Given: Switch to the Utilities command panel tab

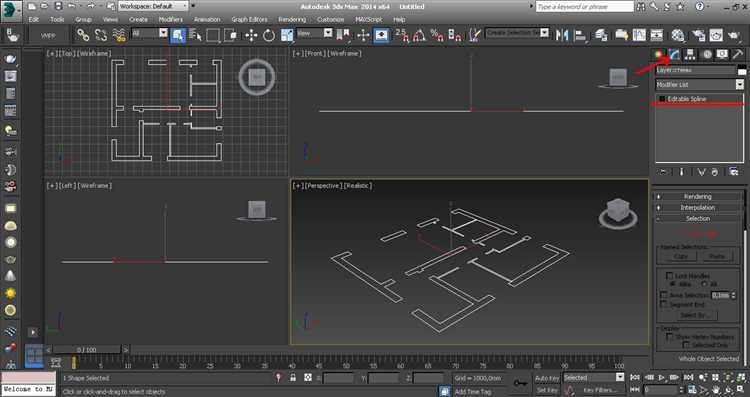Looking at the screenshot, I should tap(738, 55).
